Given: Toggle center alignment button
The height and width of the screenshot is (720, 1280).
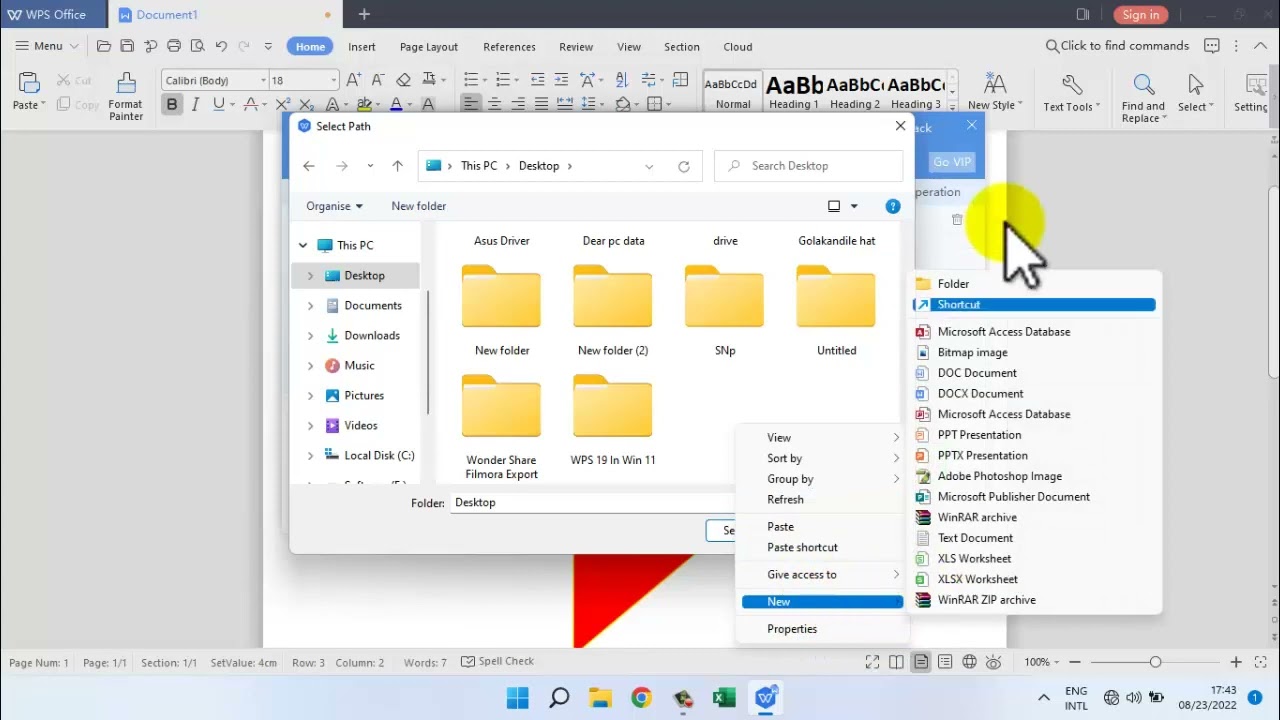Looking at the screenshot, I should pos(494,104).
